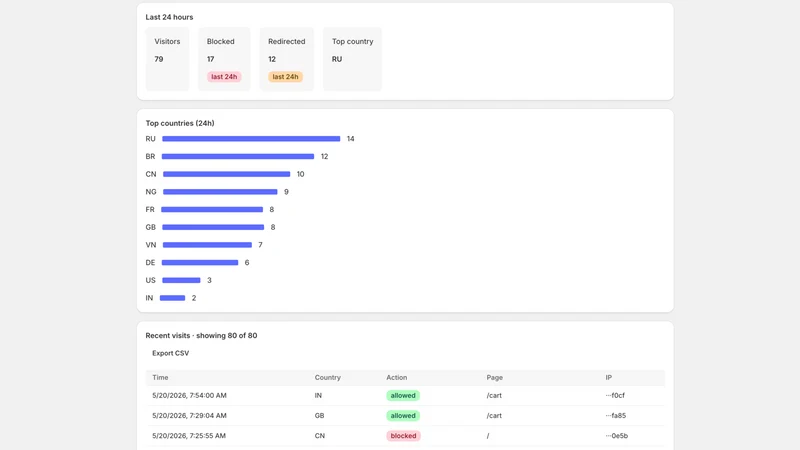Click the FR bar in the chart
The image size is (800, 450).
(212, 210)
